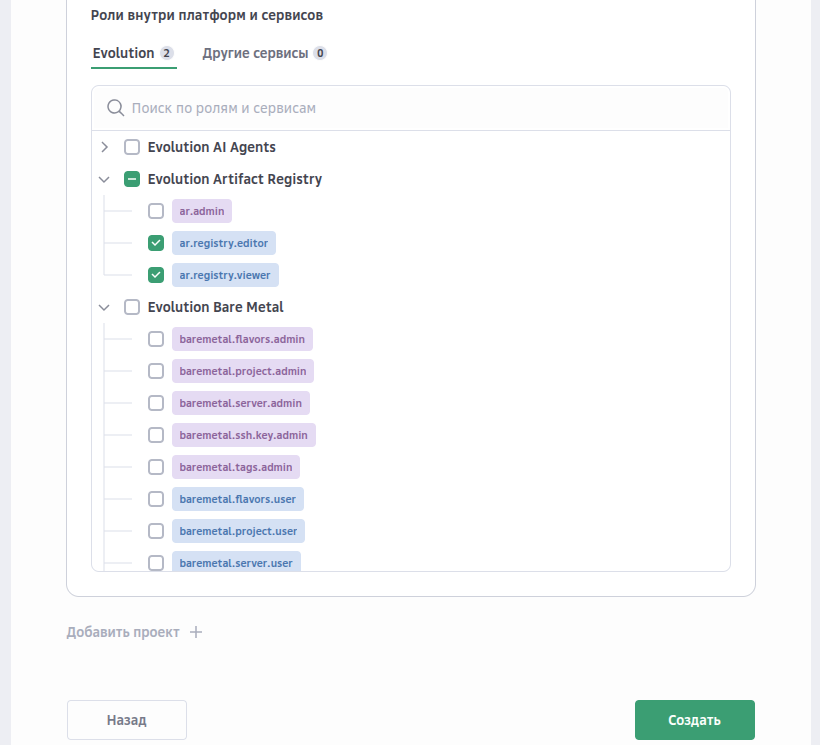The image size is (820, 745).
Task: Check the baremetal.project.user checkbox
Action: [x=156, y=531]
